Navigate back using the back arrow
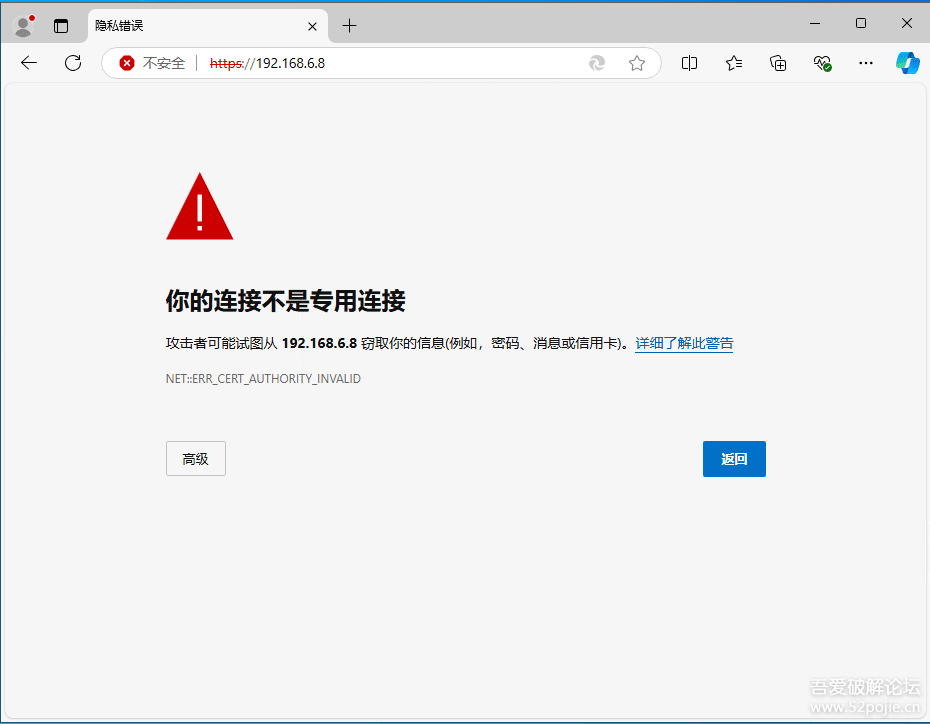The image size is (930, 724). pyautogui.click(x=28, y=62)
